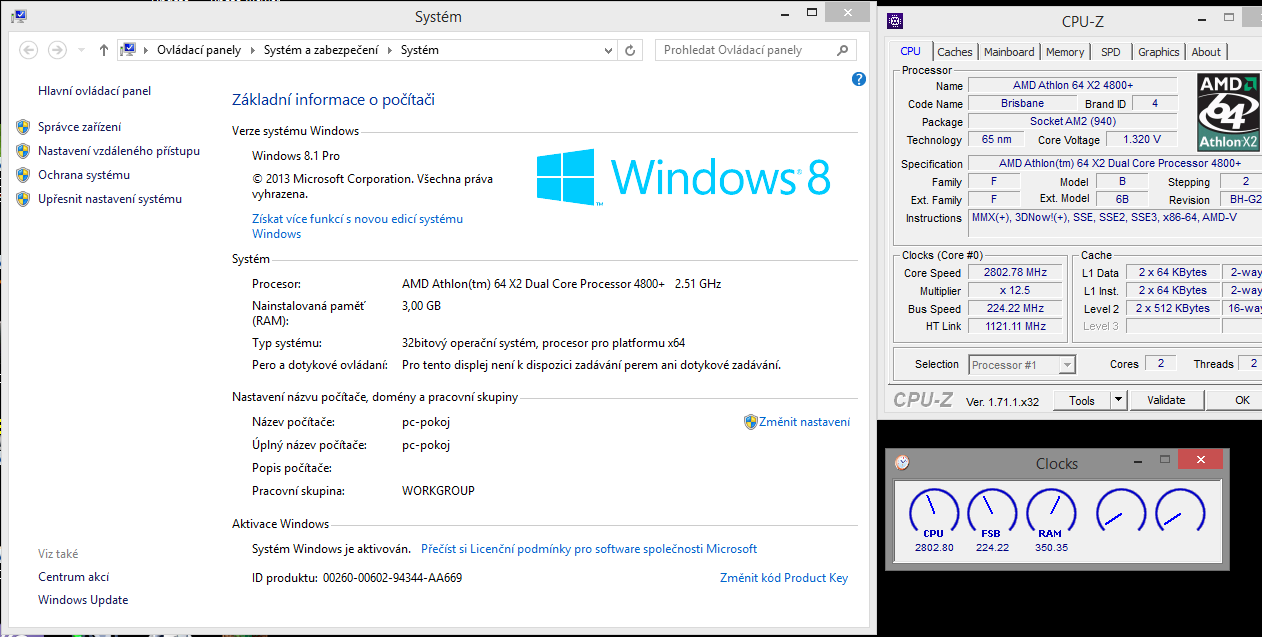The height and width of the screenshot is (637, 1262).
Task: Expand the Tools dropdown arrow in CPU-Z
Action: tap(1118, 400)
